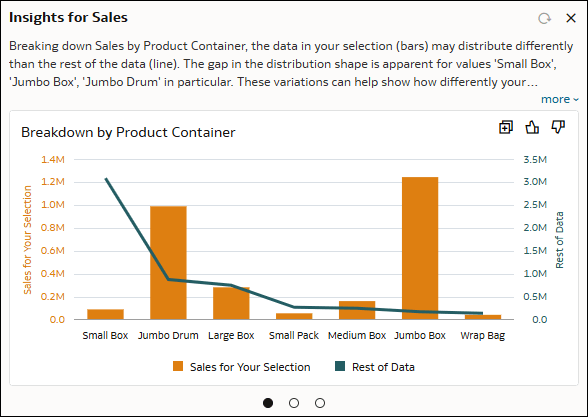Click the Breakdown by Product Container title
This screenshot has width=588, height=417.
click(x=128, y=132)
